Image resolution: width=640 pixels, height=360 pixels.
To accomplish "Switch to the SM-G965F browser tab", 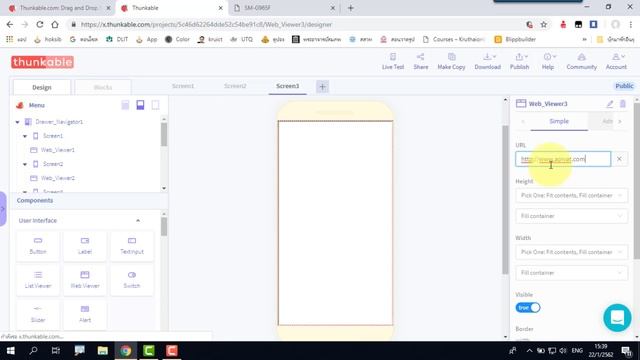I will (x=284, y=8).
